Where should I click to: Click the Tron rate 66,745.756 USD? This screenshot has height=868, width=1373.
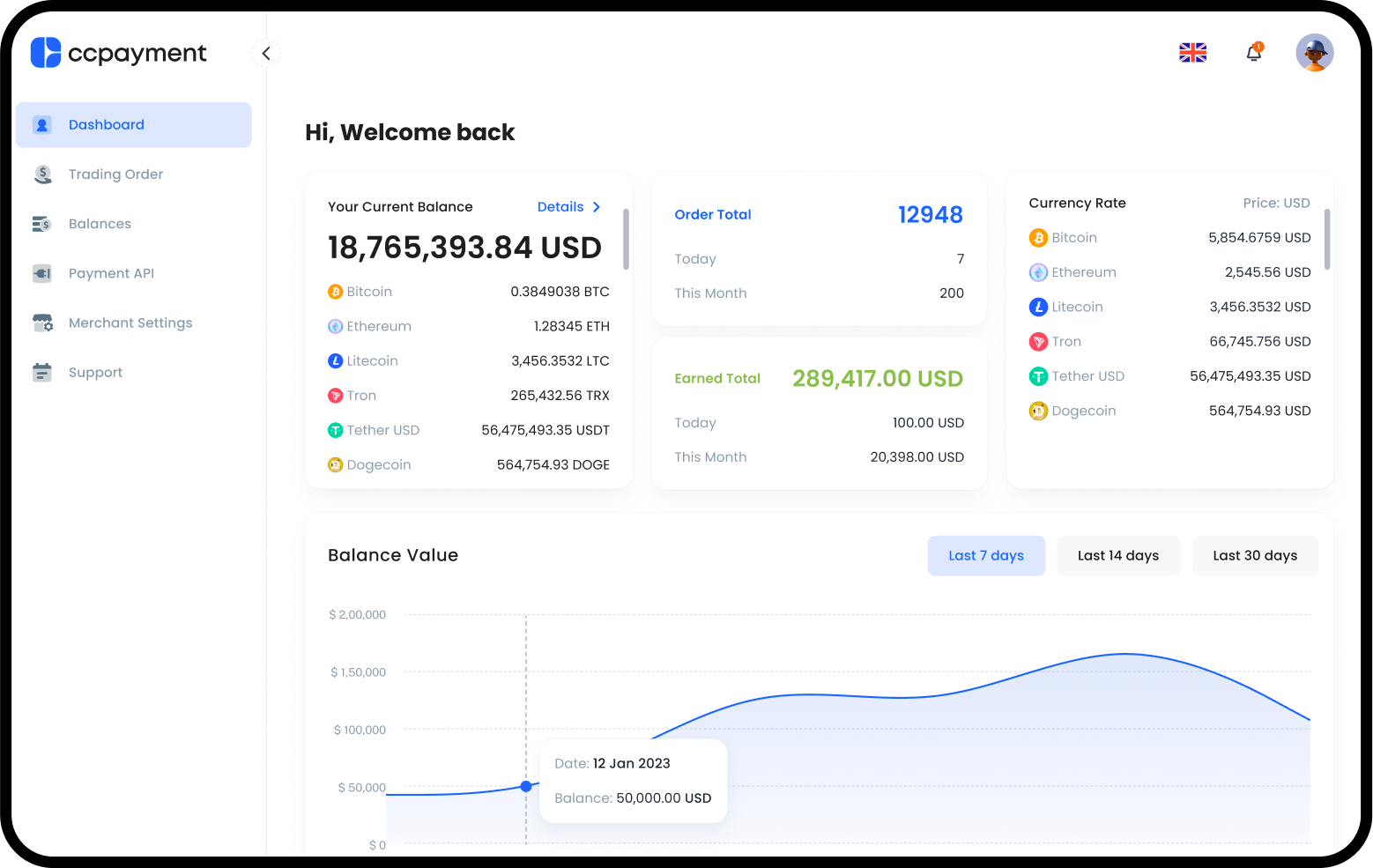click(1260, 342)
